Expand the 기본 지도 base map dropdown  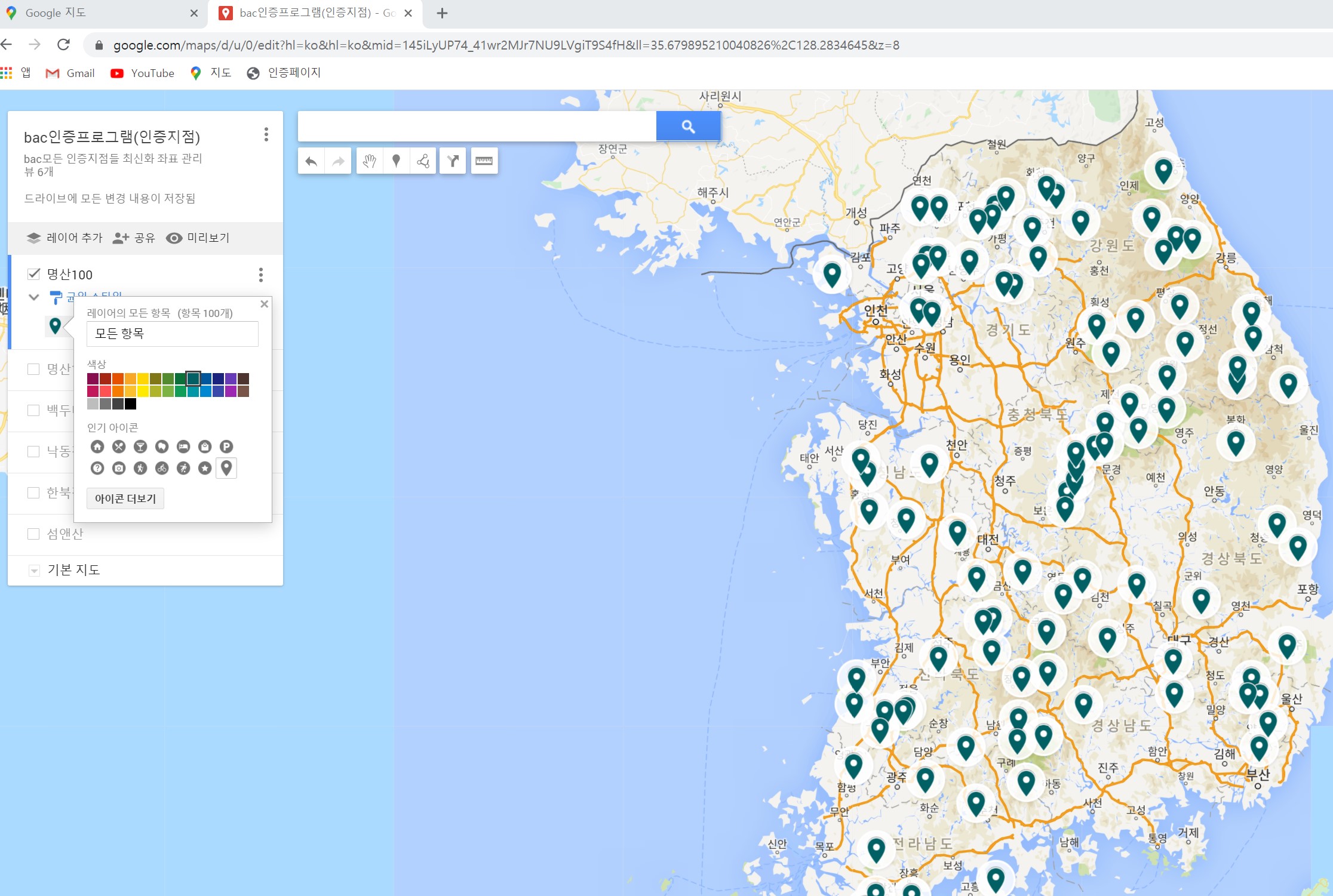[34, 571]
